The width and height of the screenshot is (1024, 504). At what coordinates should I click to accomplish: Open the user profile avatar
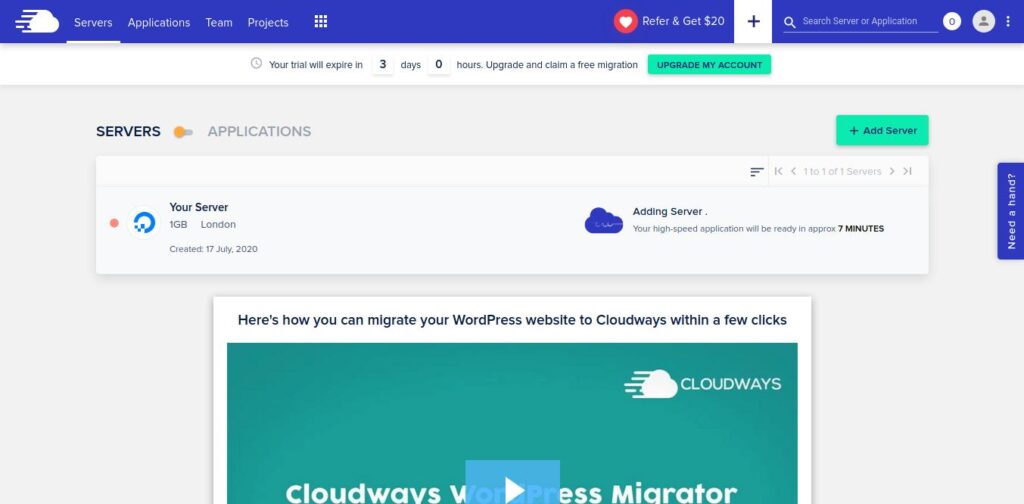point(984,22)
